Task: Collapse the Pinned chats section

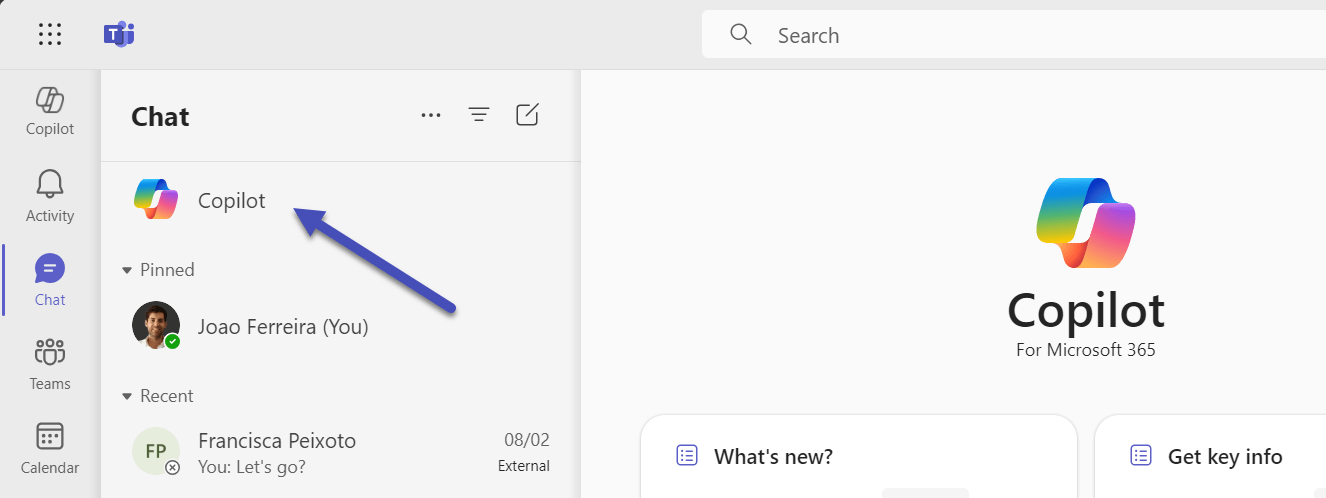Action: point(127,270)
